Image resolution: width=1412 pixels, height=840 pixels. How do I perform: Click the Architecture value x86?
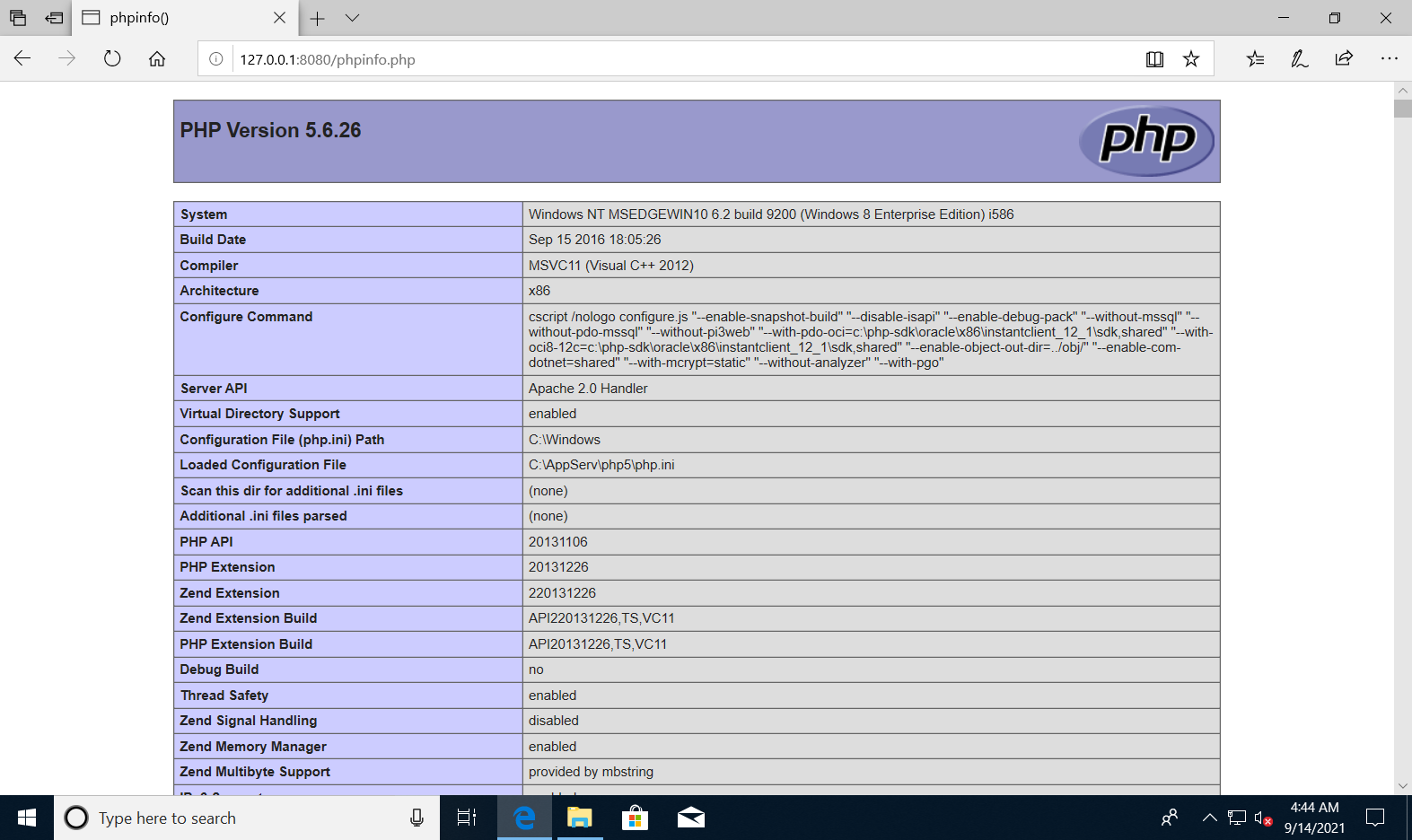coord(539,291)
